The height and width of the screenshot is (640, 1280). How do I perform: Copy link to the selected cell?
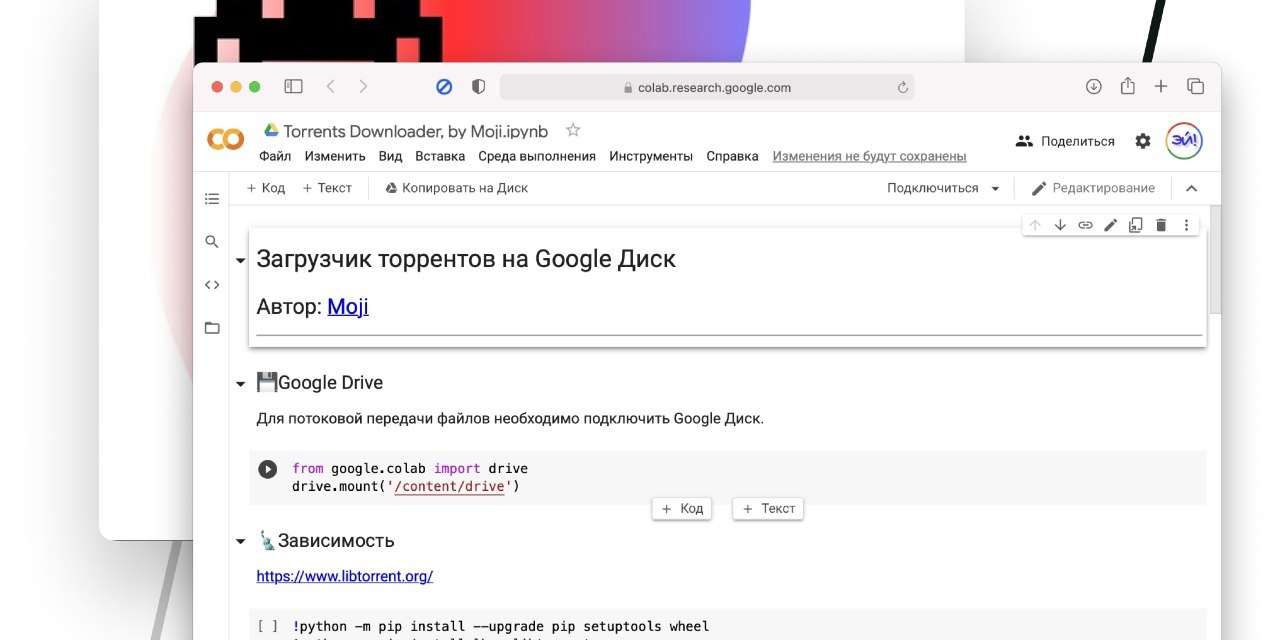pyautogui.click(x=1085, y=225)
